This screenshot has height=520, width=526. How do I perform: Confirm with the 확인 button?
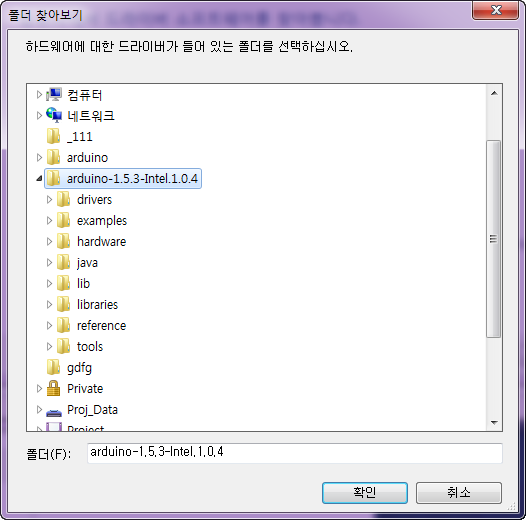365,492
